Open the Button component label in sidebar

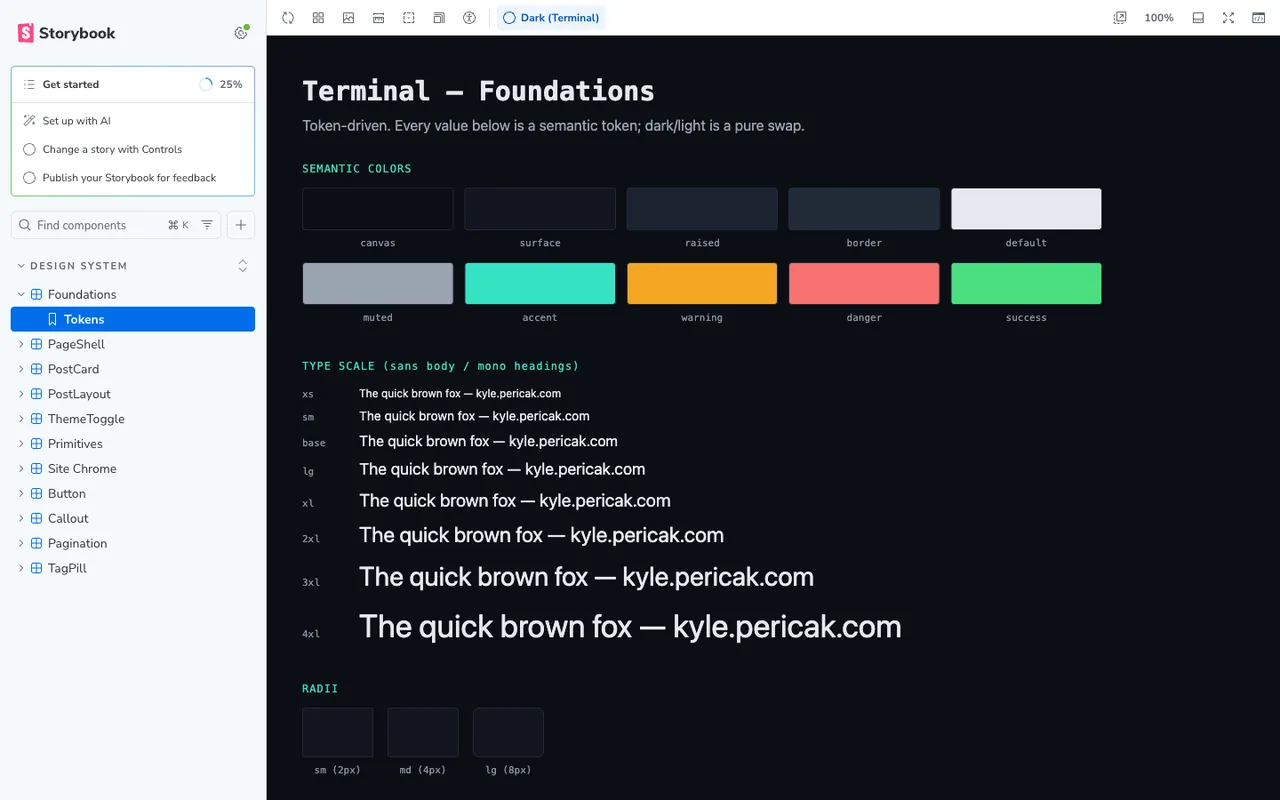pyautogui.click(x=67, y=494)
